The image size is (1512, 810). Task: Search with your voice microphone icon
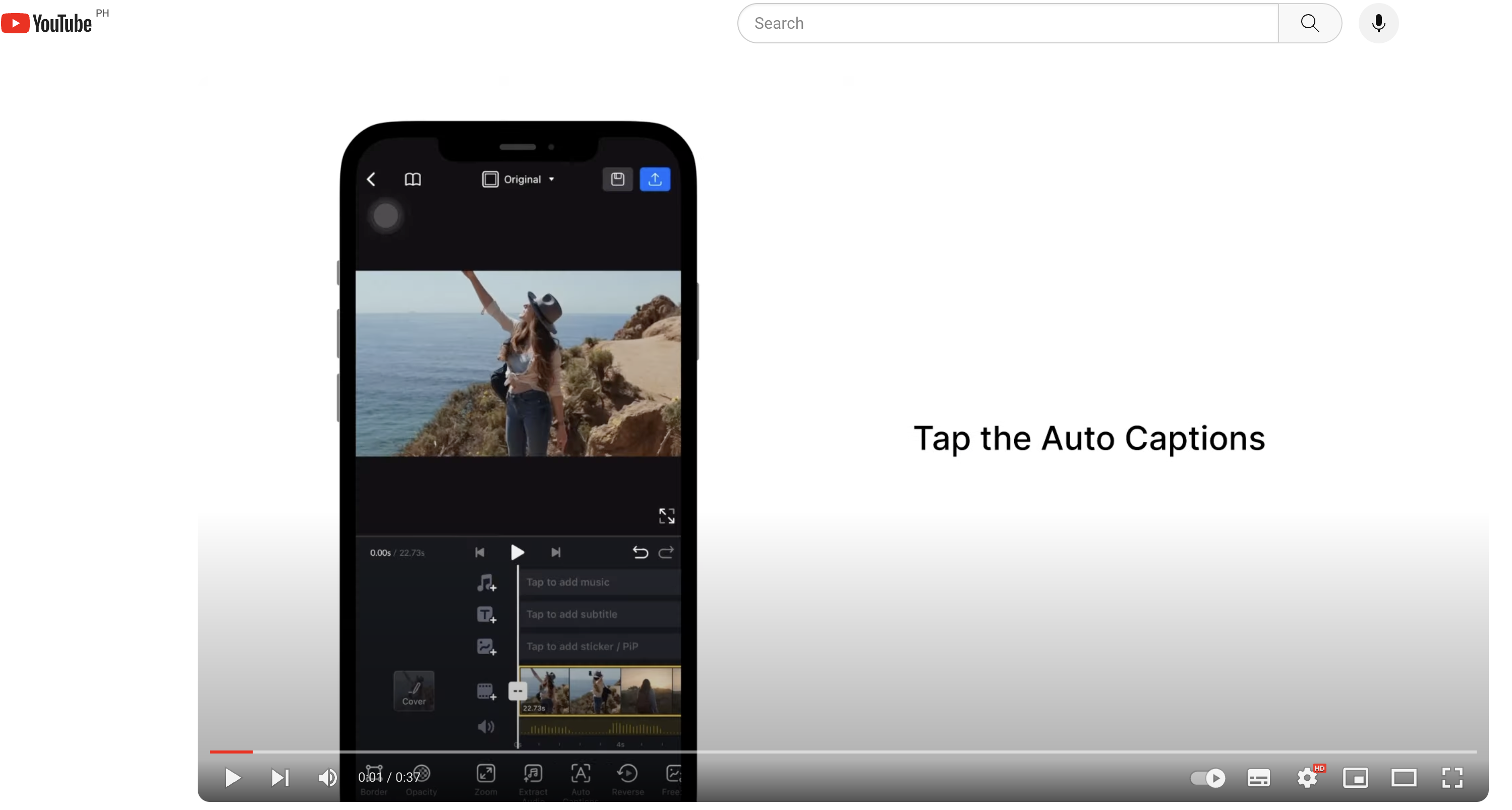tap(1378, 23)
